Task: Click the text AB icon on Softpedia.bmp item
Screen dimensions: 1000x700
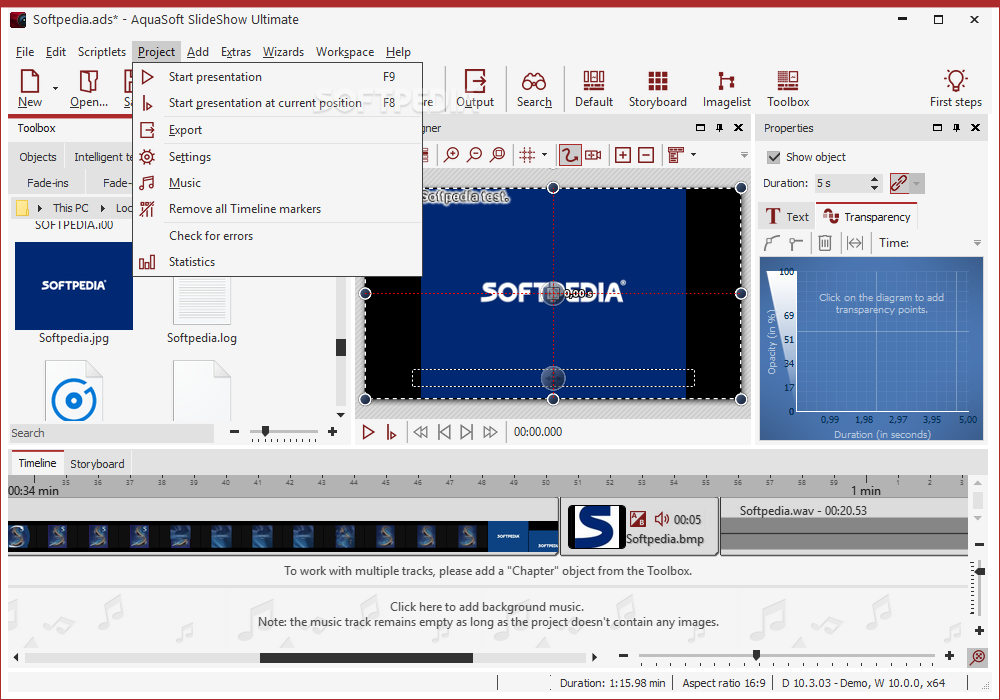Action: [638, 519]
